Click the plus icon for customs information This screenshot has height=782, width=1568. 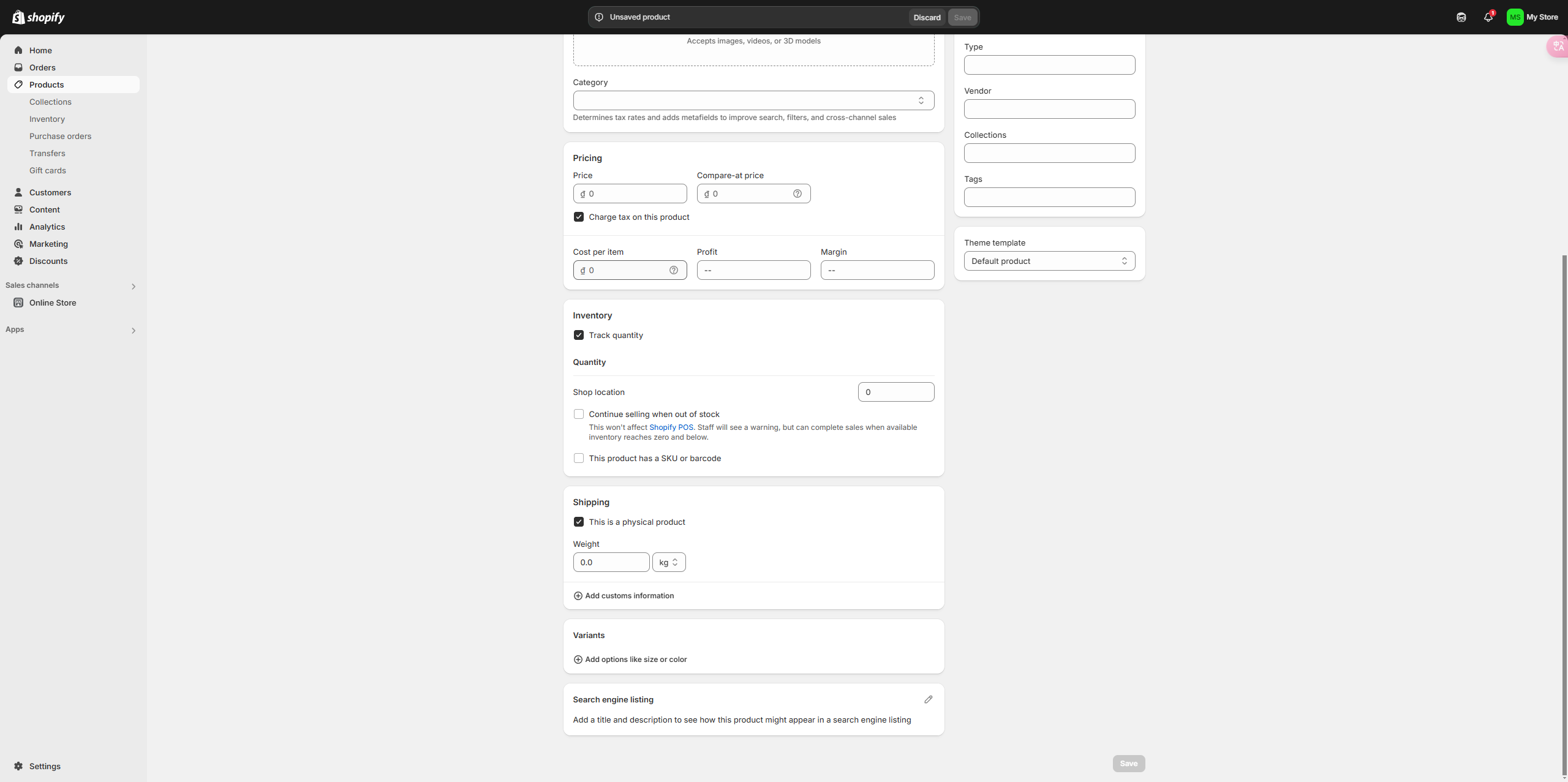(578, 596)
